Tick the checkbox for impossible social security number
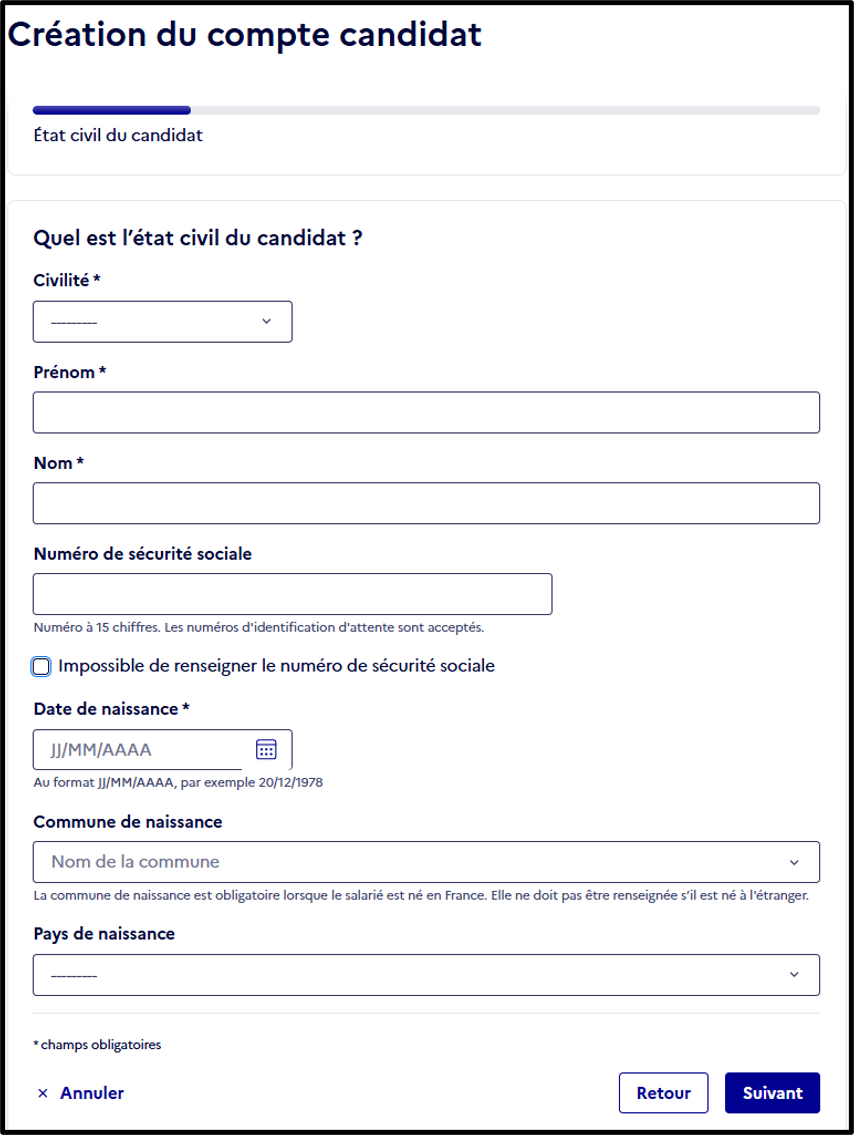Viewport: 854px width, 1135px height. point(41,667)
